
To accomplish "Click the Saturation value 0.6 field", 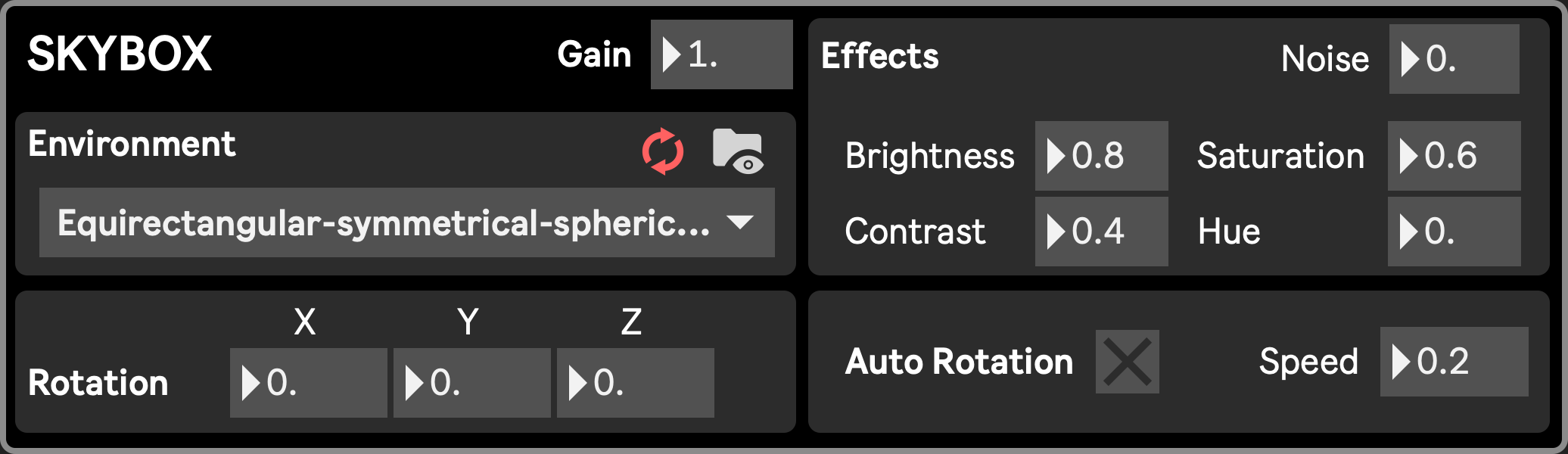I will (1454, 156).
